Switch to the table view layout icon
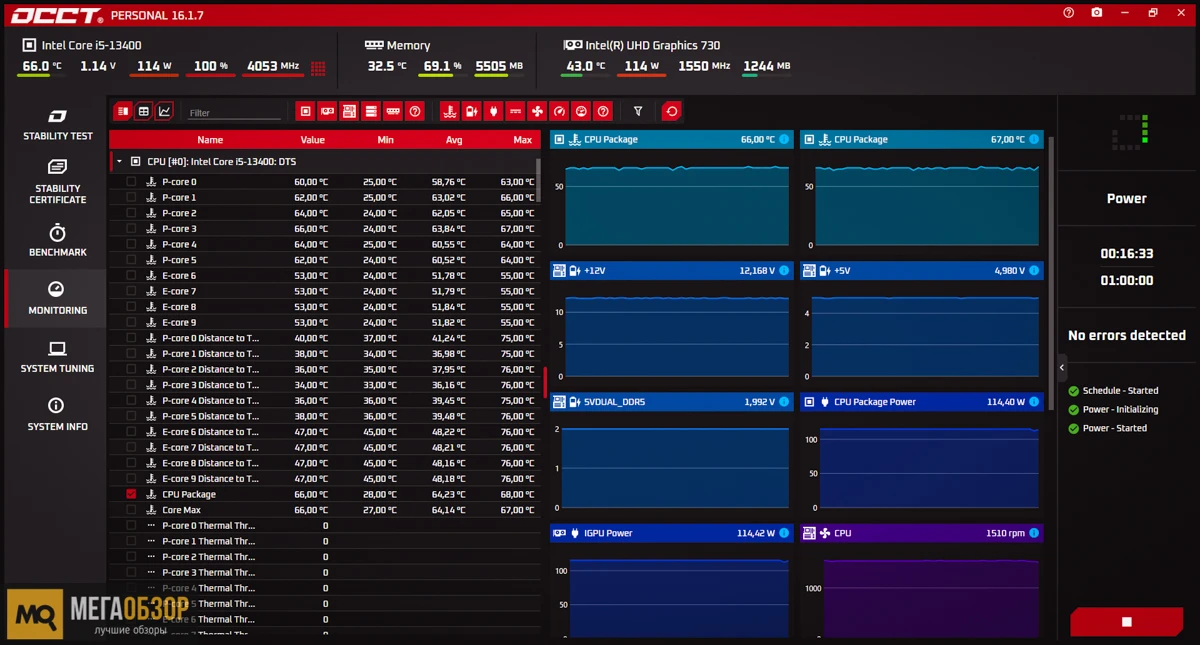Viewport: 1200px width, 645px height. tap(144, 111)
